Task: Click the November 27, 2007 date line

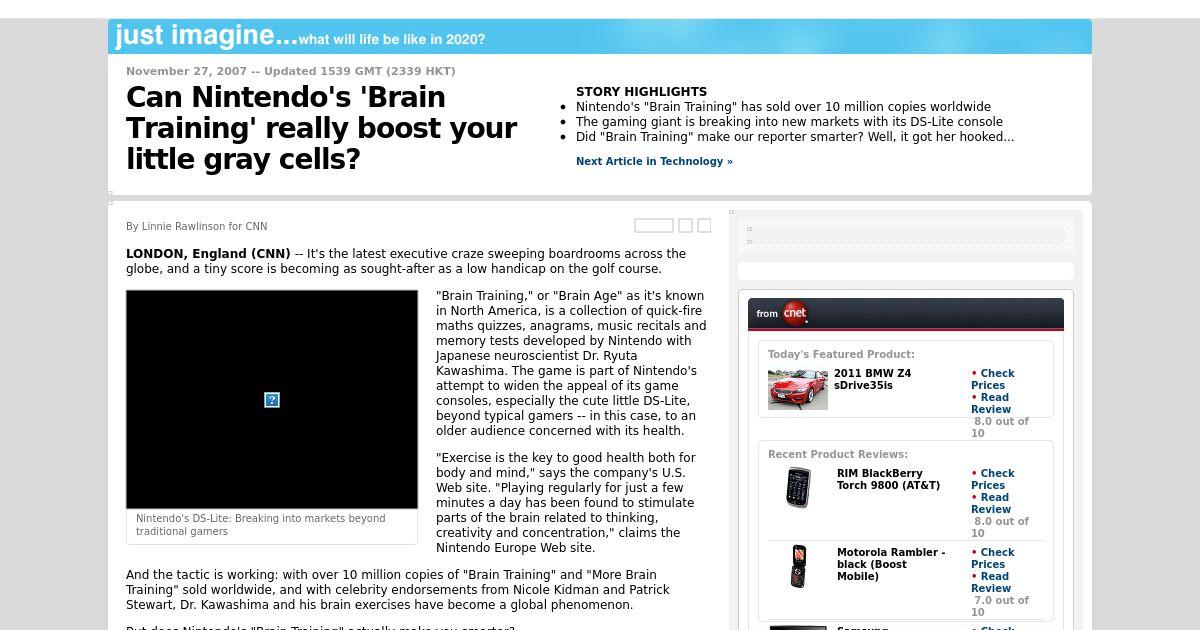Action: tap(291, 71)
